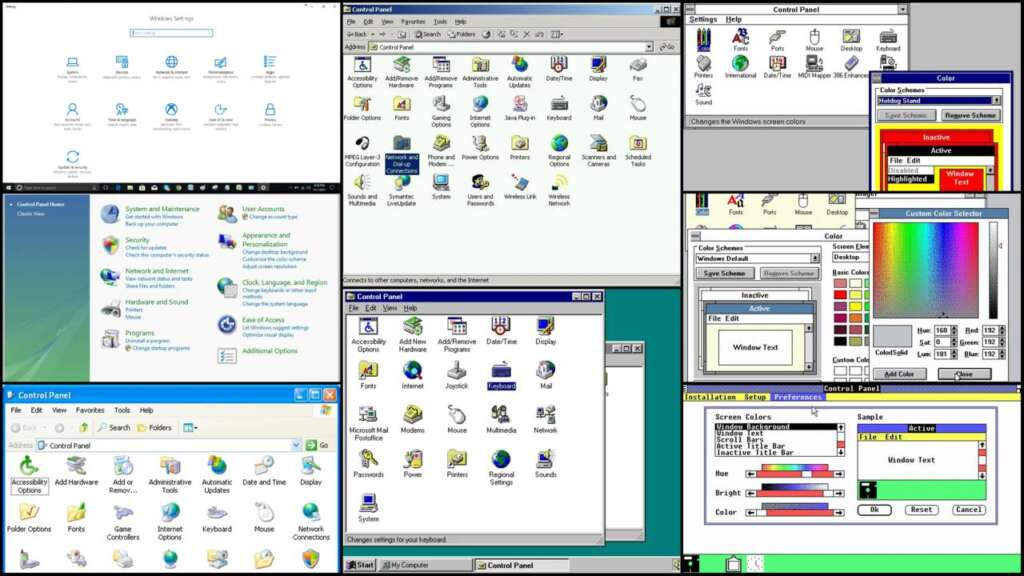Expand the Windows Default color scheme dropdown
The width and height of the screenshot is (1024, 576).
pyautogui.click(x=815, y=259)
